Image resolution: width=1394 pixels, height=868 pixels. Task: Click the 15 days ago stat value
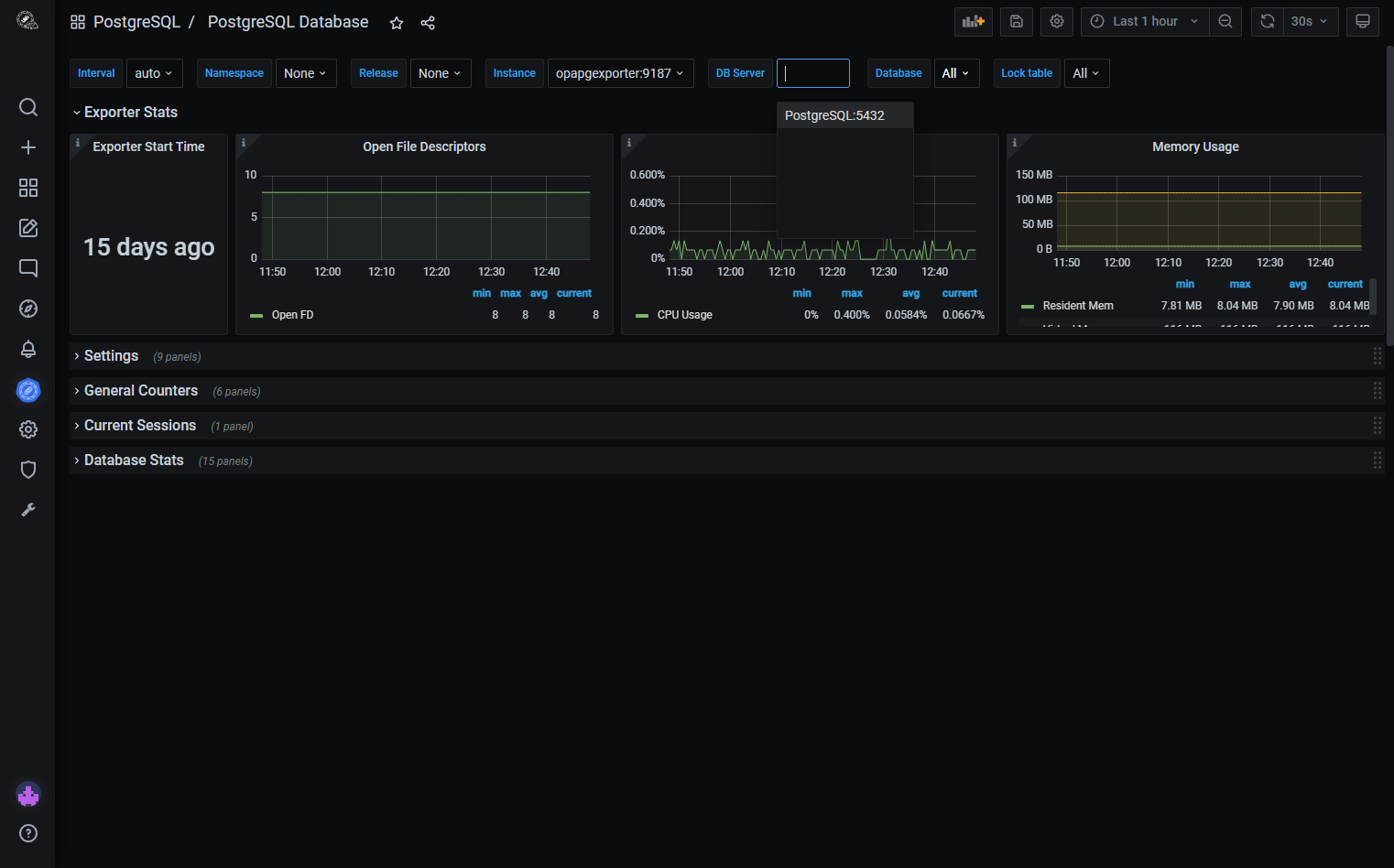click(x=148, y=247)
